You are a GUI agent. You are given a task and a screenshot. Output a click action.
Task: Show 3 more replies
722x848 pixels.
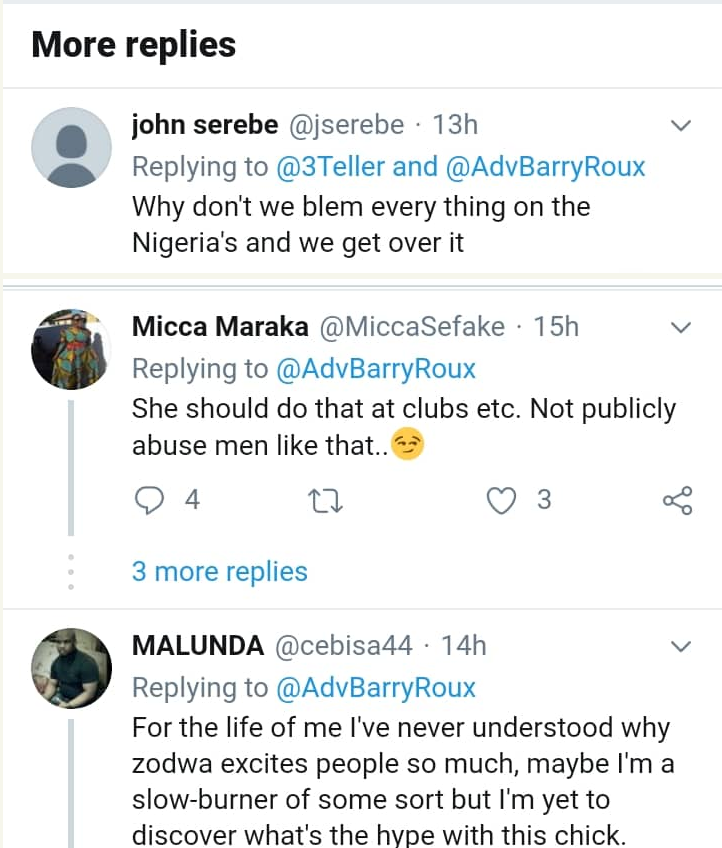pos(220,572)
